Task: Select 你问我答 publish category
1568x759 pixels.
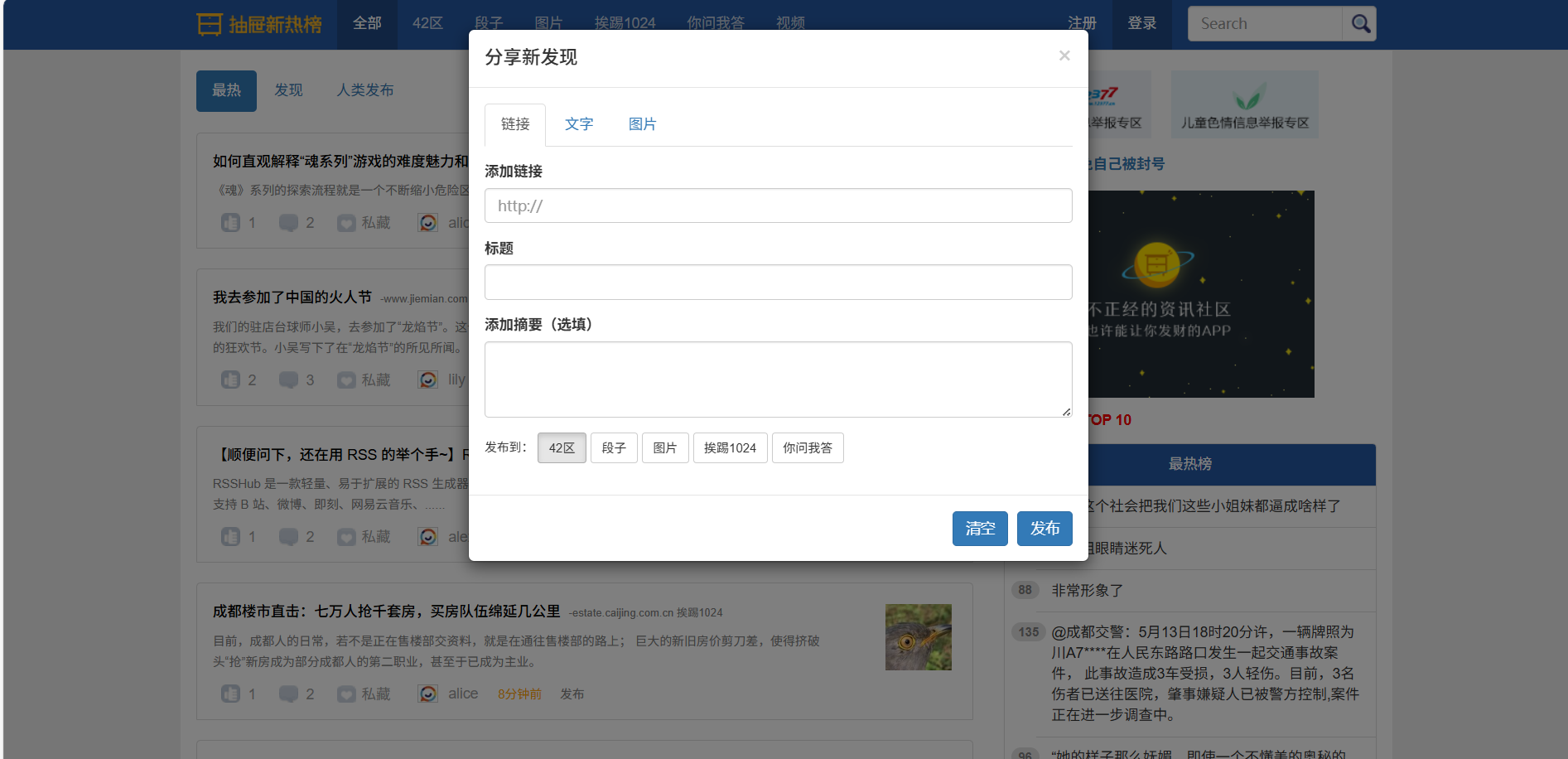Action: [x=808, y=448]
